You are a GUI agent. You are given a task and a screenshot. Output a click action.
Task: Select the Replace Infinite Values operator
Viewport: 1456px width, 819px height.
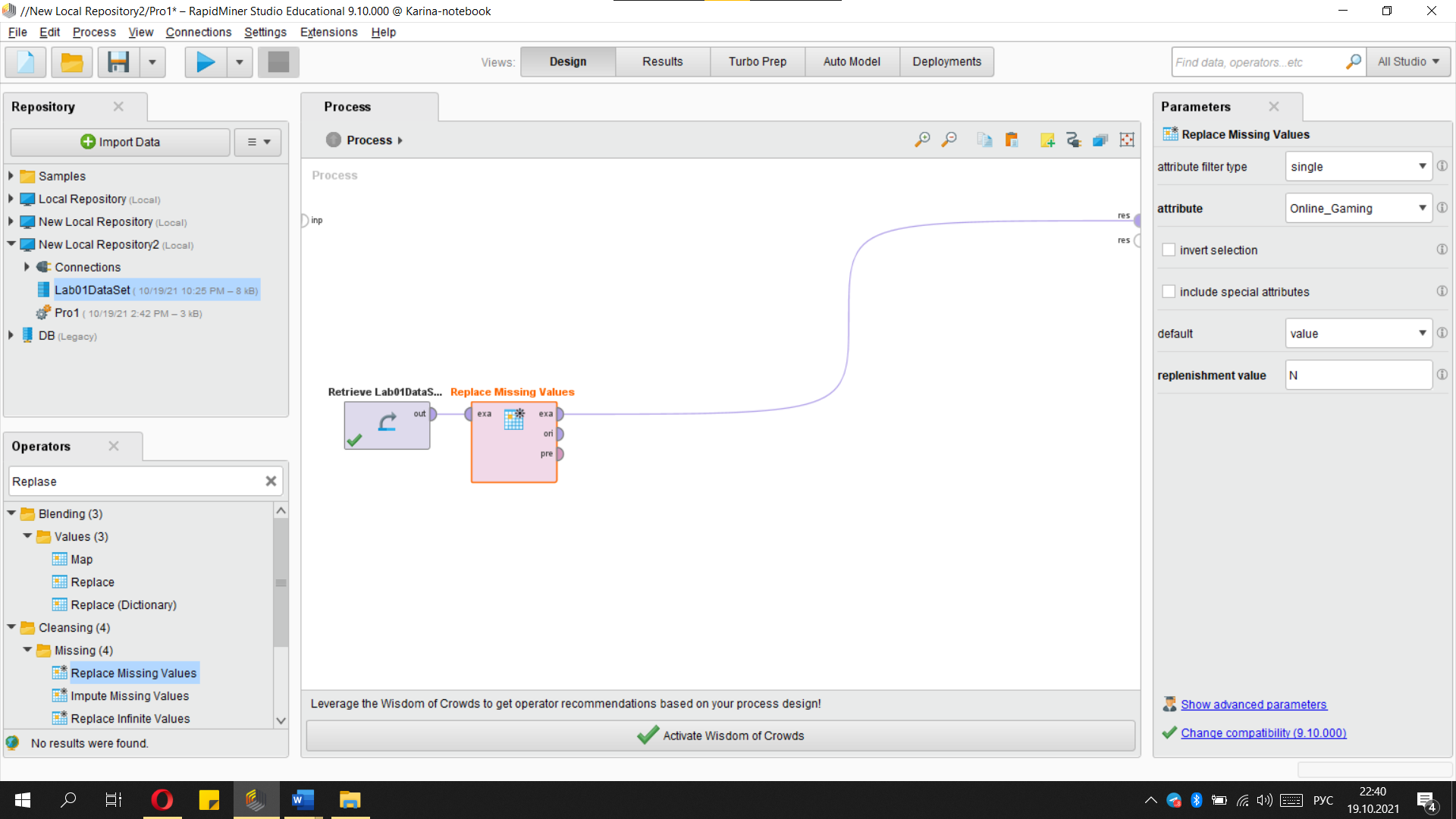[121, 718]
